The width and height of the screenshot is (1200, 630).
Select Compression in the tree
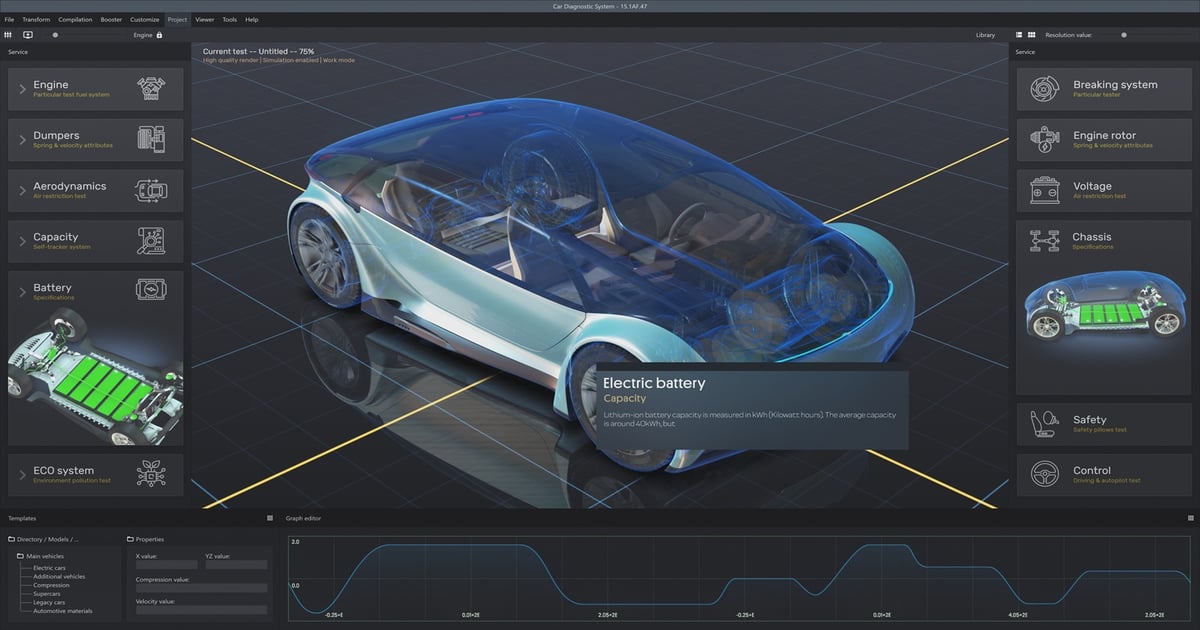(x=51, y=585)
